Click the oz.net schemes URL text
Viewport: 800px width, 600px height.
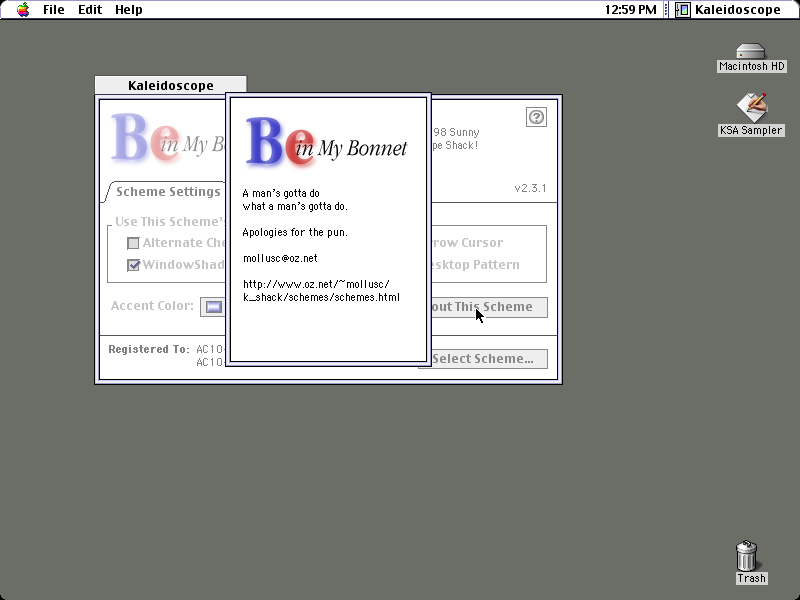pos(321,291)
